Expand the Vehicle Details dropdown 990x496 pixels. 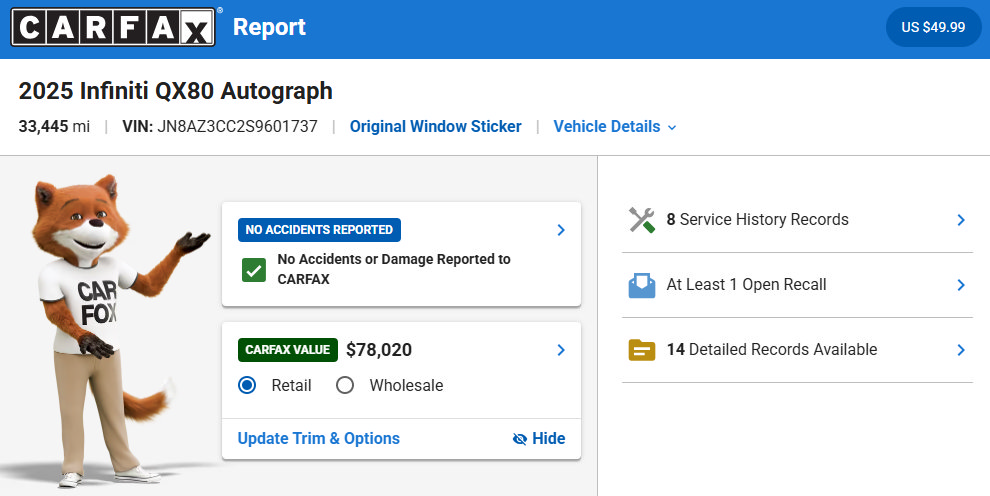(x=615, y=126)
